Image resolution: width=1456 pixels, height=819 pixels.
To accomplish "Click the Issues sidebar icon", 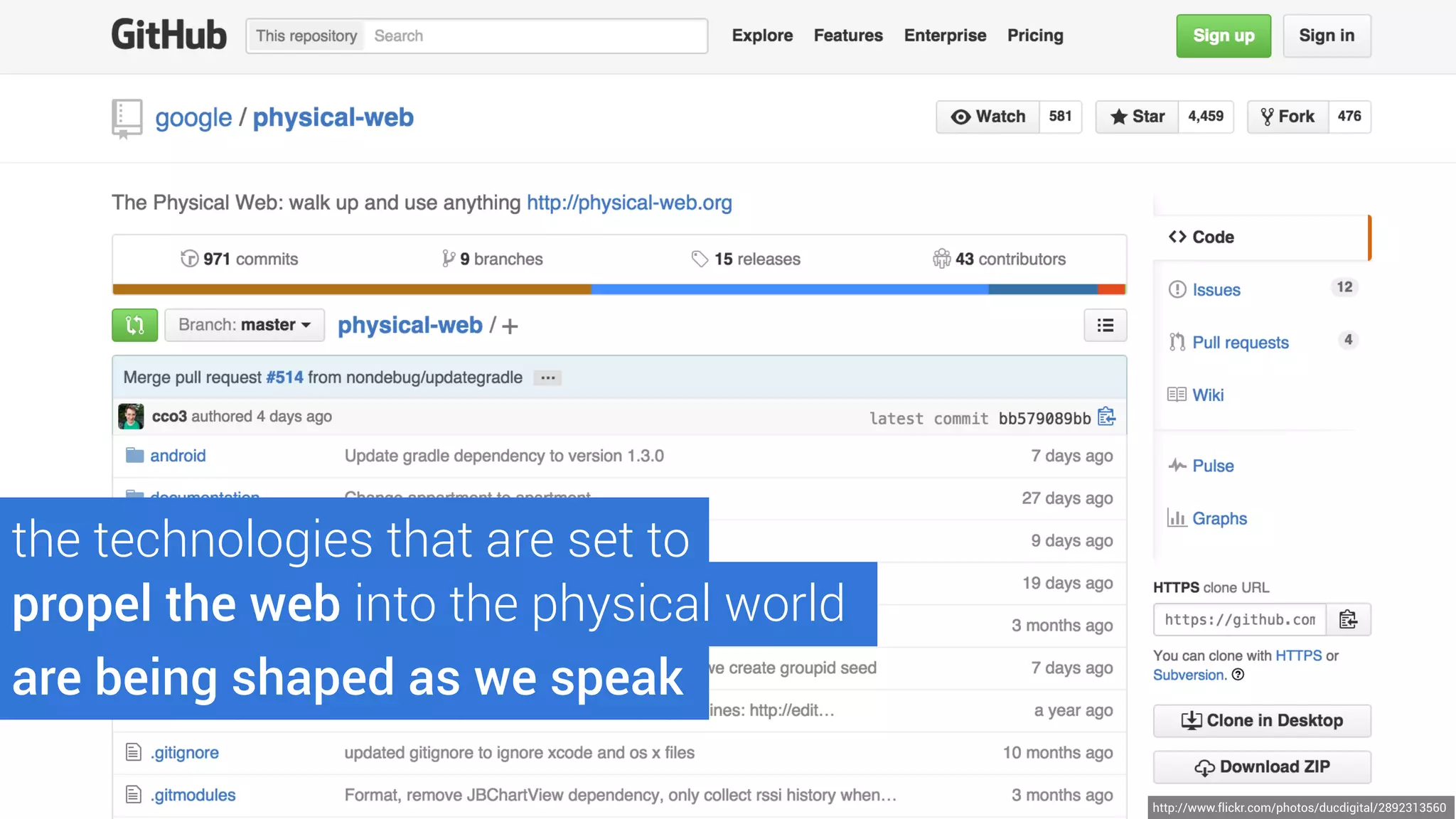I will tap(1177, 289).
